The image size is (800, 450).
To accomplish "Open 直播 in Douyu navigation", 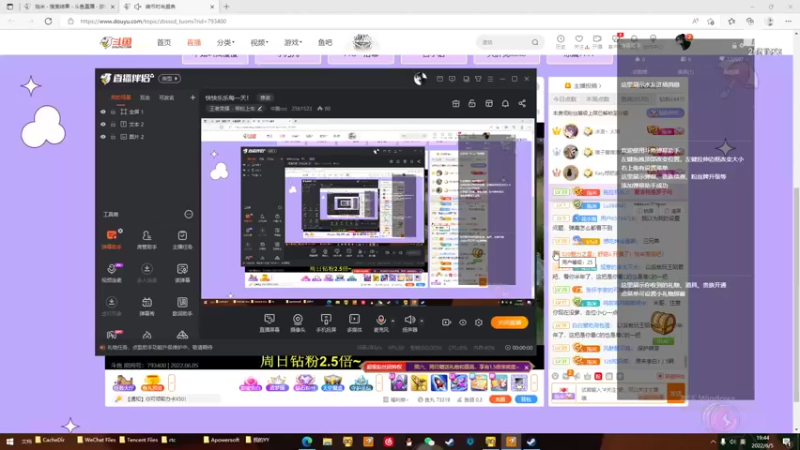I will tap(194, 42).
